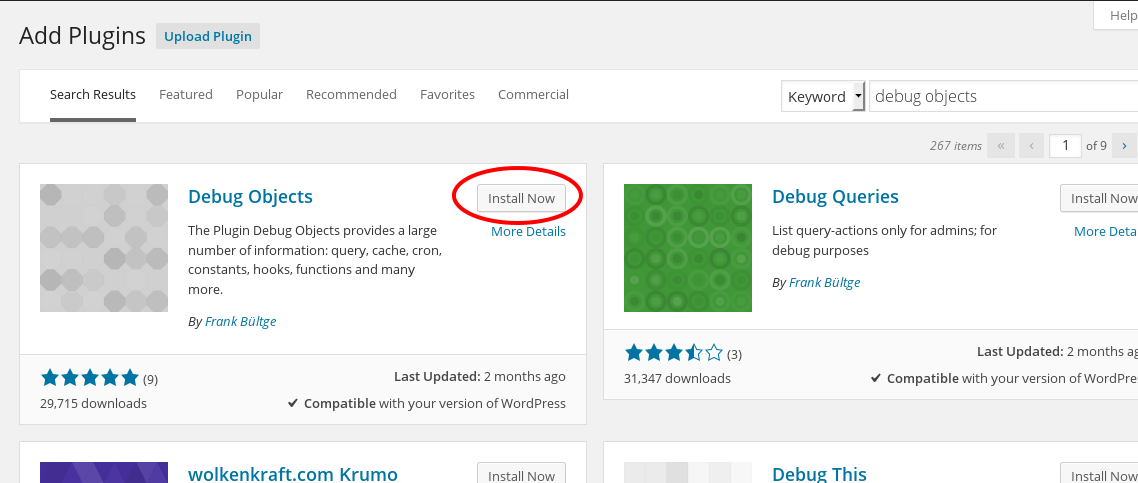This screenshot has width=1138, height=483.
Task: Install the Debug Queries plugin now
Action: (1100, 198)
